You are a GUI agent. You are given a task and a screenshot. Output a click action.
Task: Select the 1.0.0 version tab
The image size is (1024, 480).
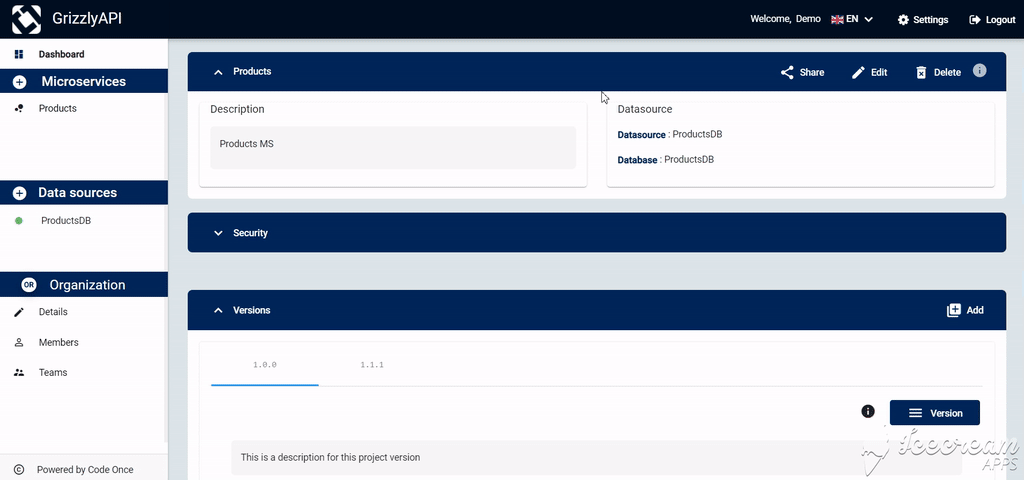tap(264, 365)
